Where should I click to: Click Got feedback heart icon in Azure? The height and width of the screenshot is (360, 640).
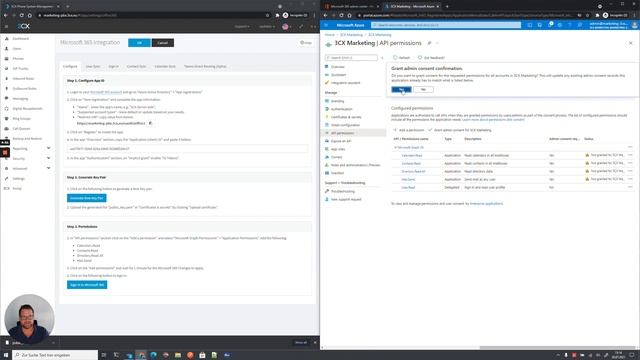(x=420, y=58)
